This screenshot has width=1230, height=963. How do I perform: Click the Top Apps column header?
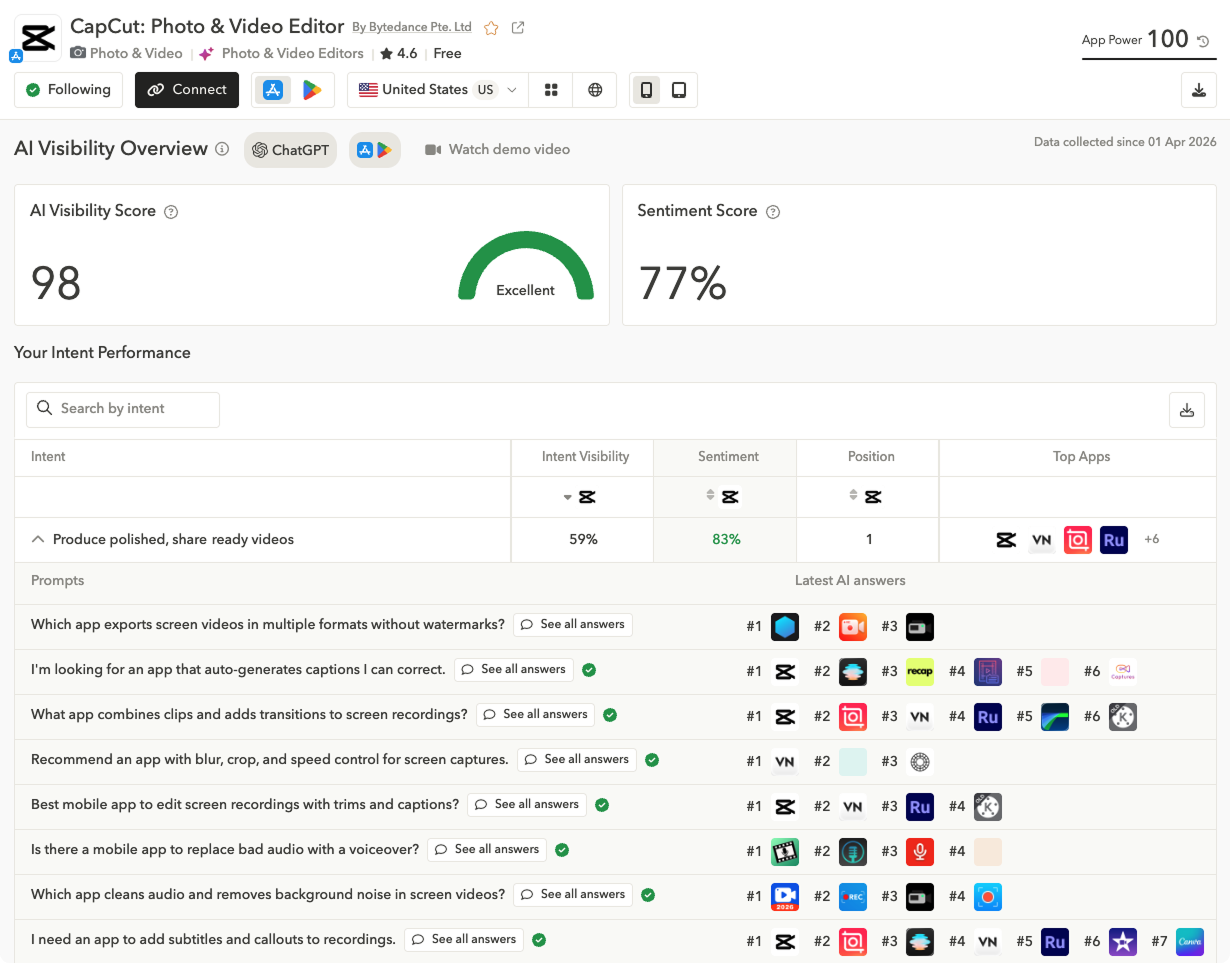(x=1082, y=457)
